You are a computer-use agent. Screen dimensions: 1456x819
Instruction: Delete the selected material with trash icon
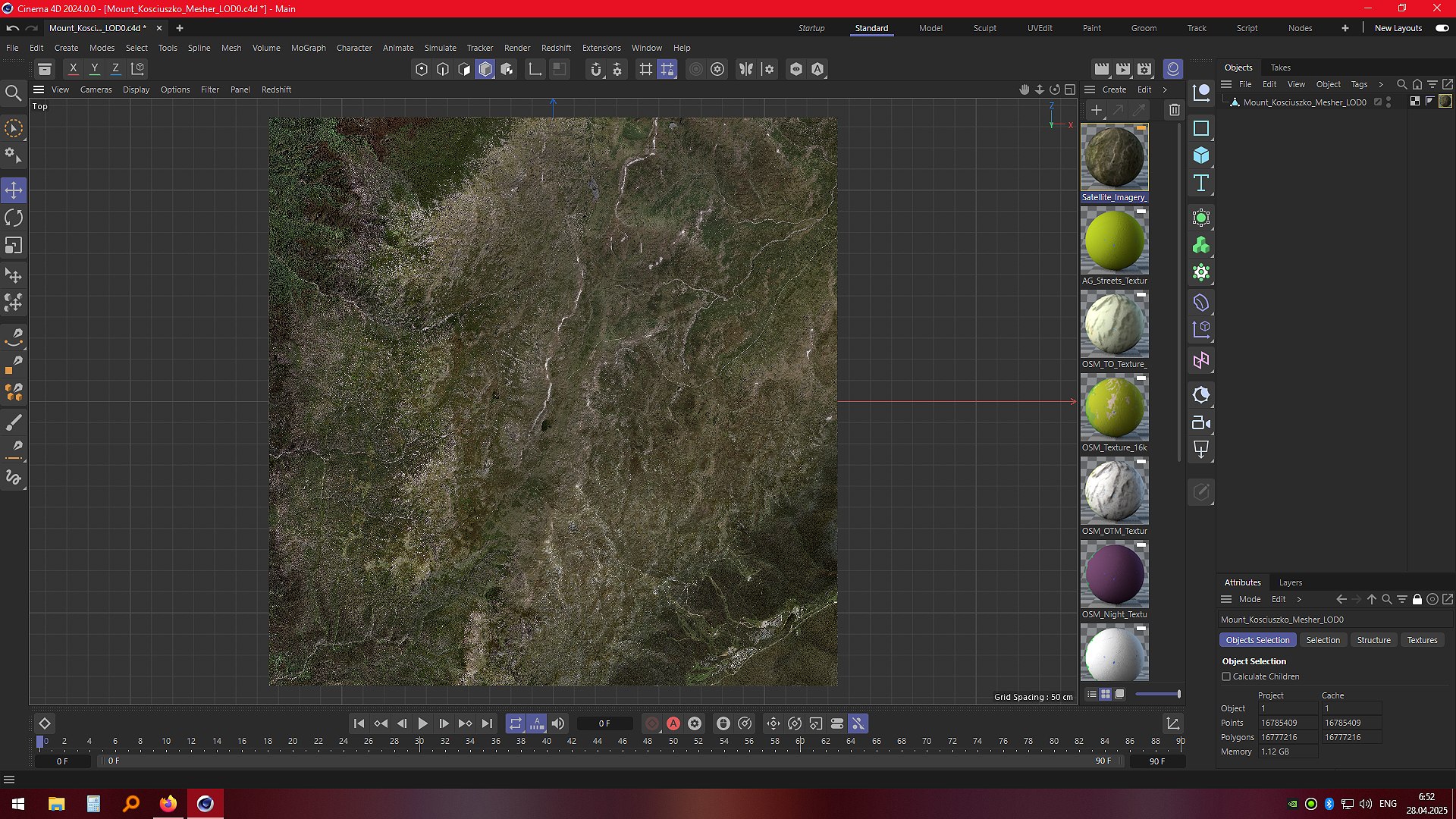point(1175,110)
